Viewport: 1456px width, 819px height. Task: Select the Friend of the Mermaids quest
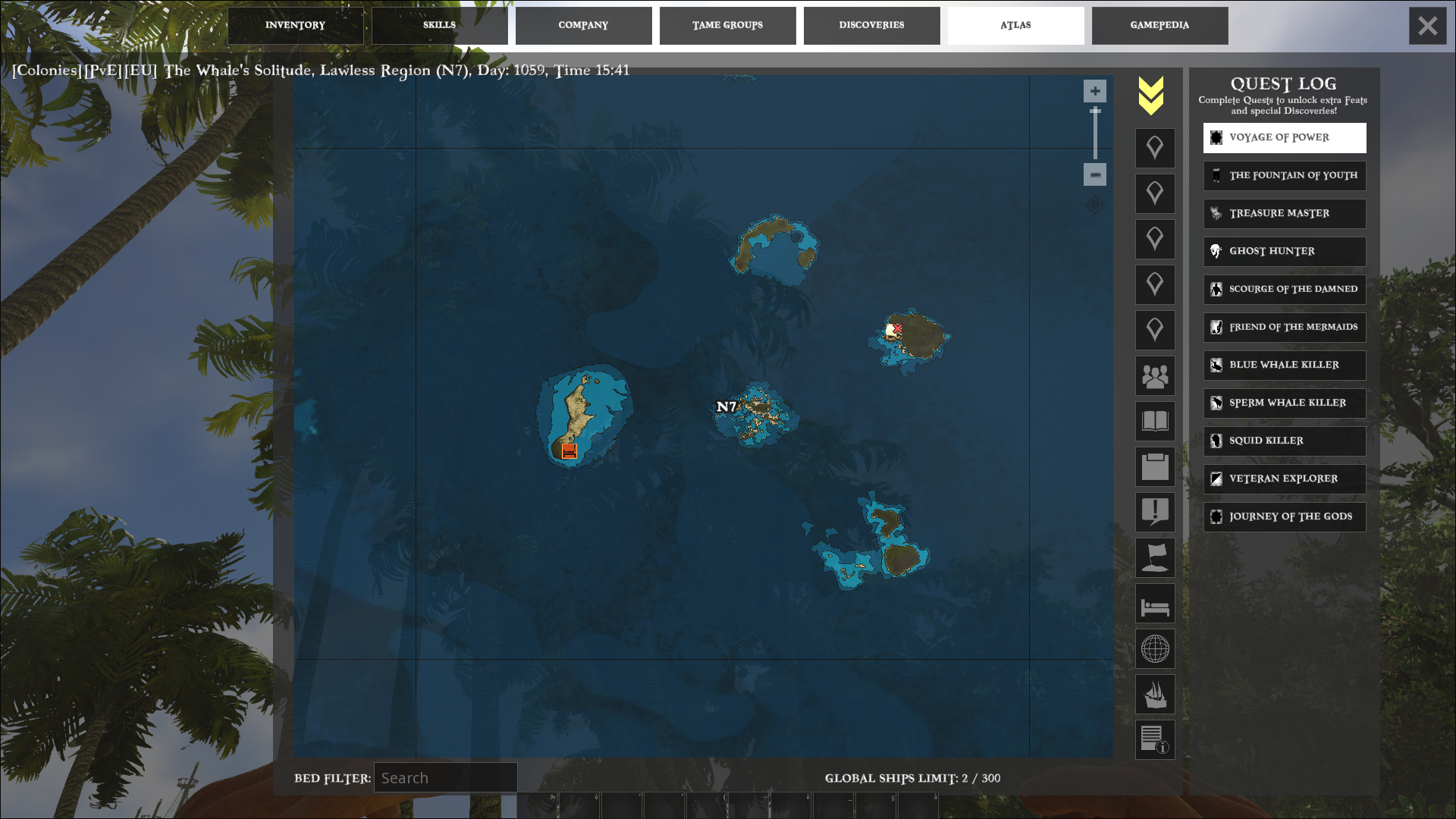tap(1285, 328)
